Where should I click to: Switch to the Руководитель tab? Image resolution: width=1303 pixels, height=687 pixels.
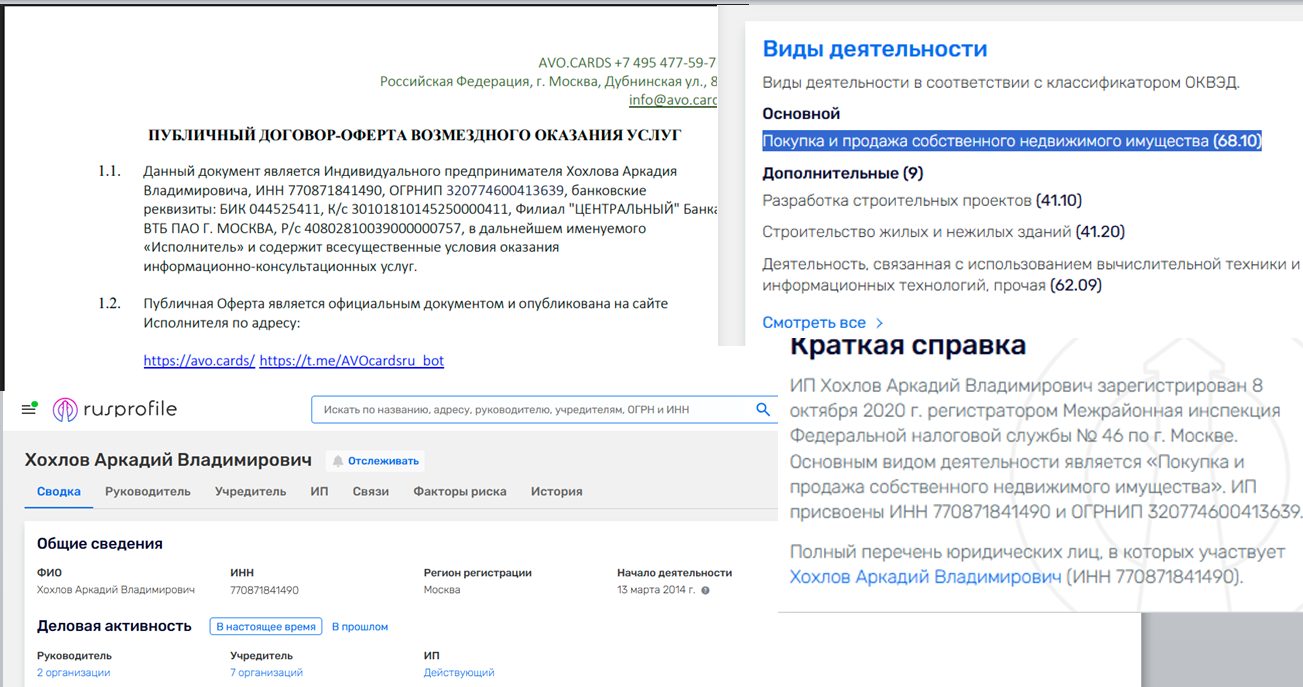click(147, 491)
